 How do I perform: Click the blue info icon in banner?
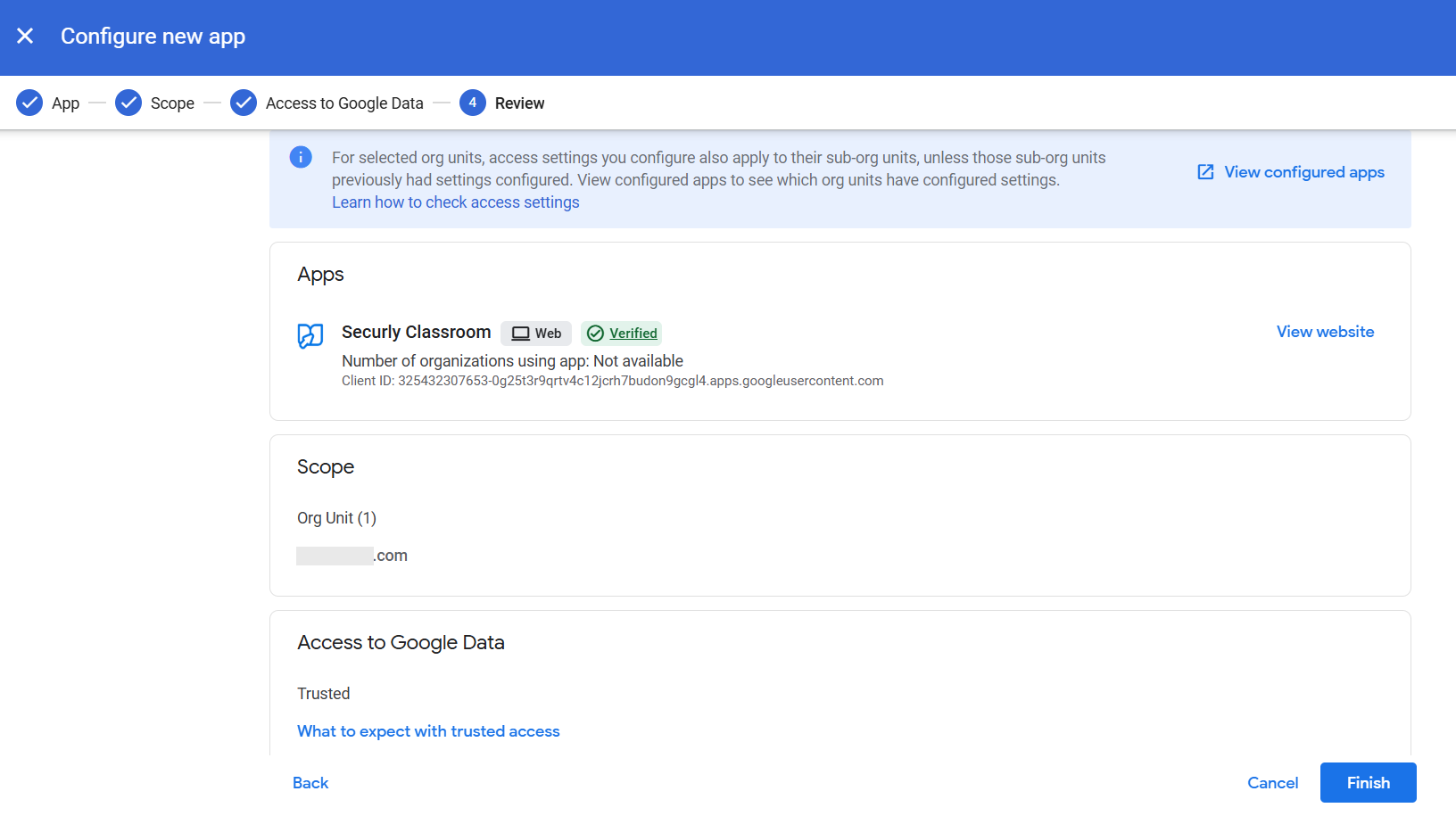(x=301, y=157)
